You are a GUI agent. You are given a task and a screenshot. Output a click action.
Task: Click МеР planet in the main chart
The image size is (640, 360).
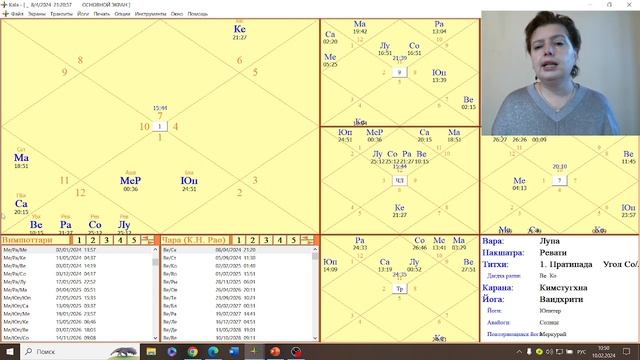click(x=131, y=180)
